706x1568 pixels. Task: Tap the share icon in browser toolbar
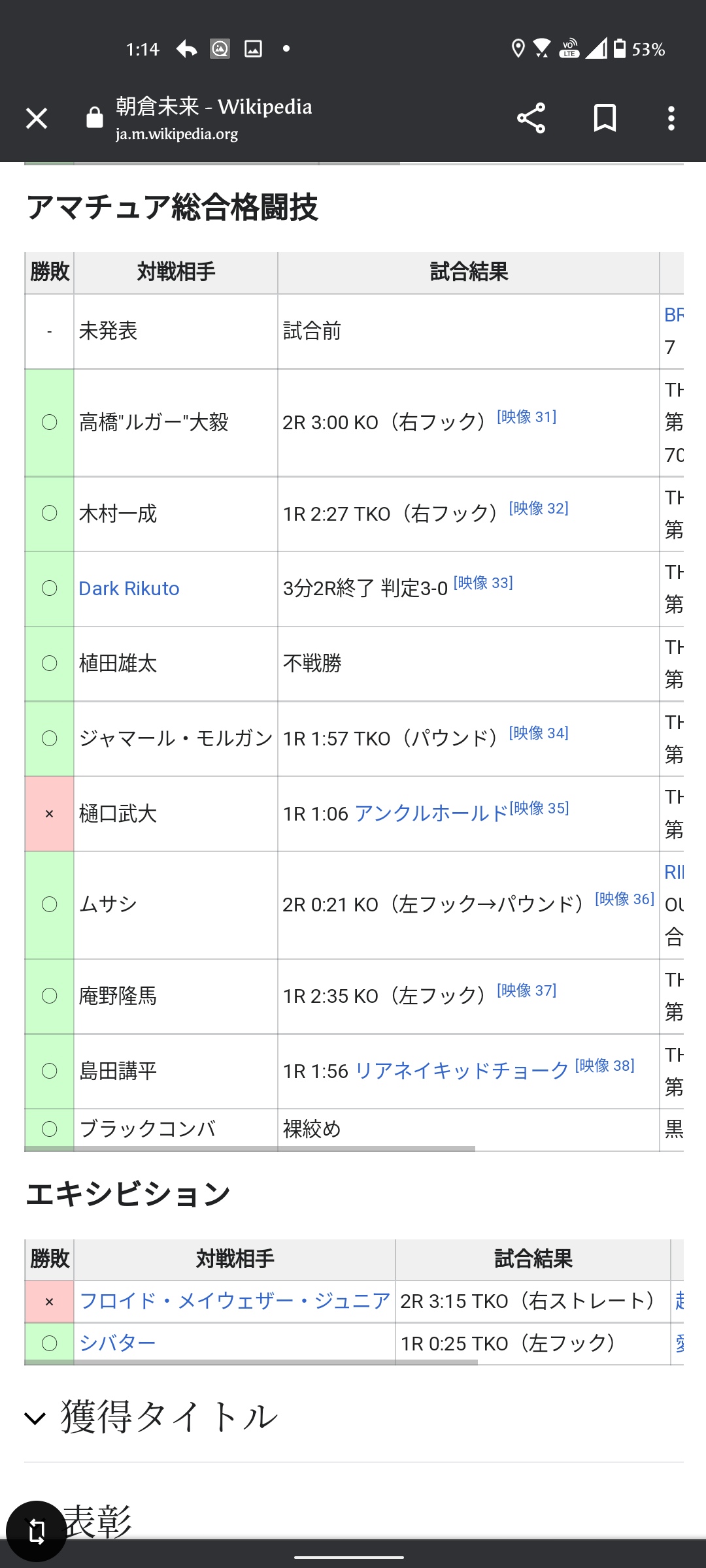pyautogui.click(x=531, y=118)
